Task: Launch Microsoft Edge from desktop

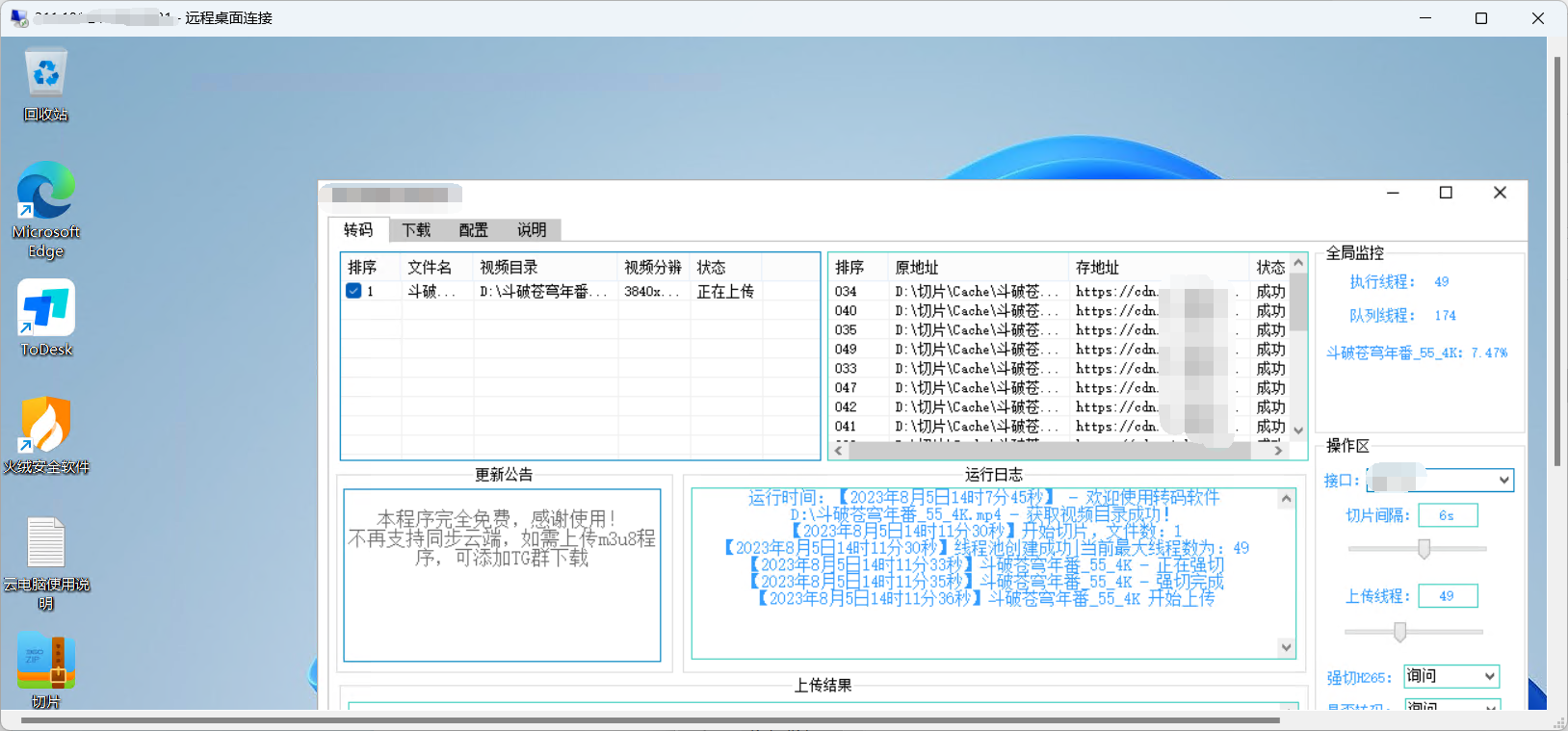Action: [x=45, y=193]
